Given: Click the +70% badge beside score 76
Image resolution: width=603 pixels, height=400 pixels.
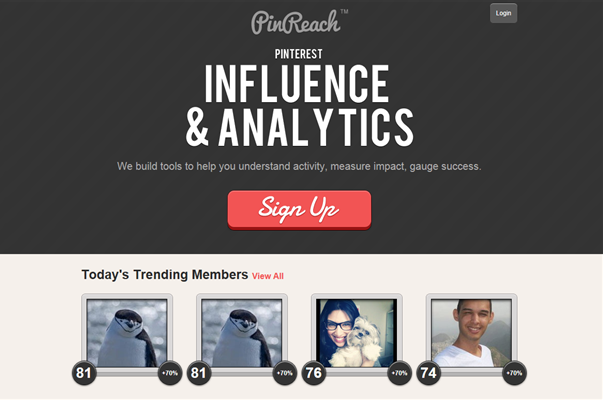Looking at the screenshot, I should tap(400, 373).
